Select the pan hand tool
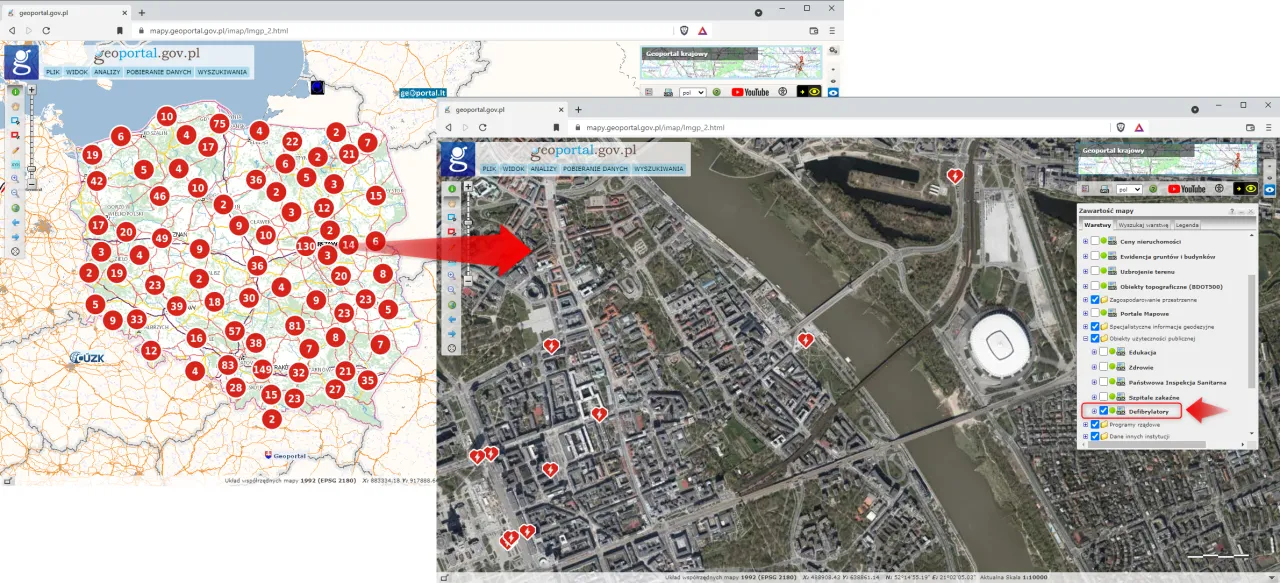 tap(452, 203)
